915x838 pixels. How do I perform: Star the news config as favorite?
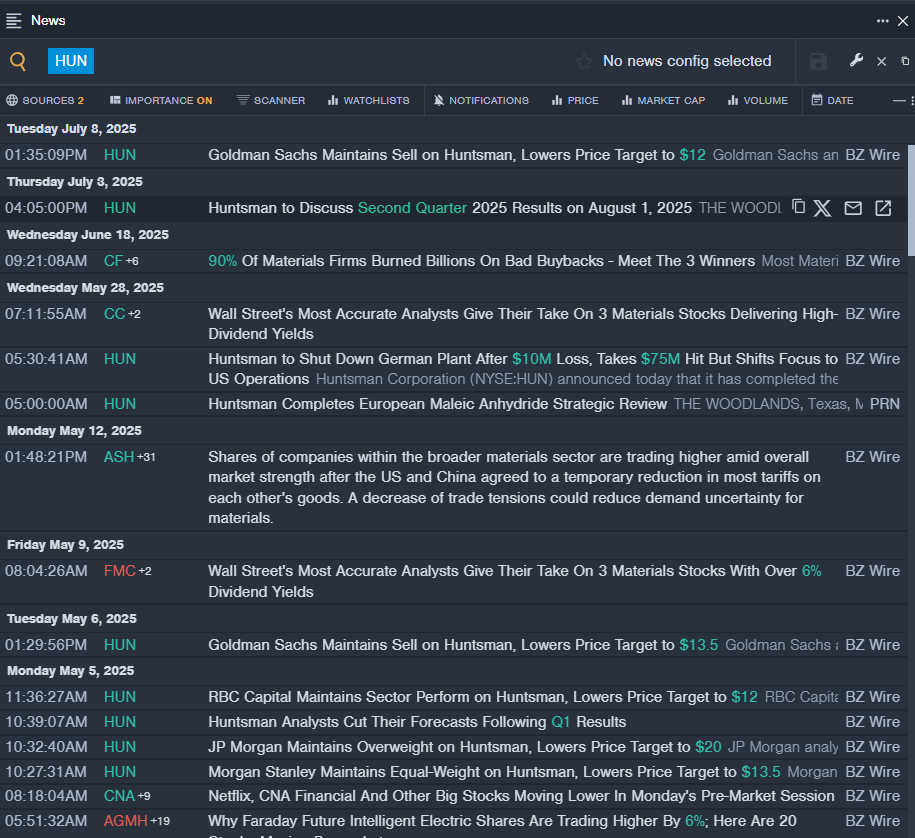[x=584, y=61]
